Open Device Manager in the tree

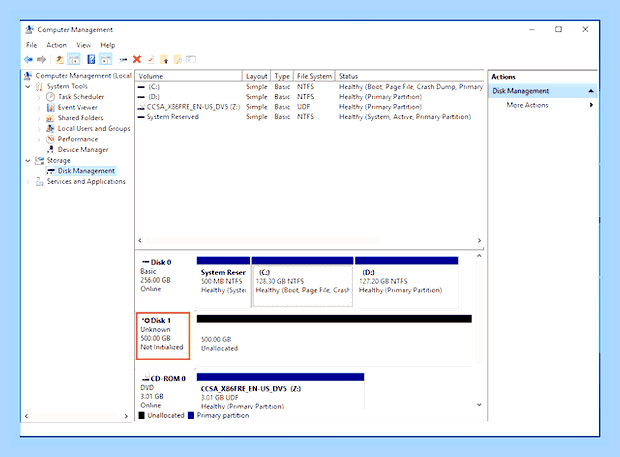[83, 149]
